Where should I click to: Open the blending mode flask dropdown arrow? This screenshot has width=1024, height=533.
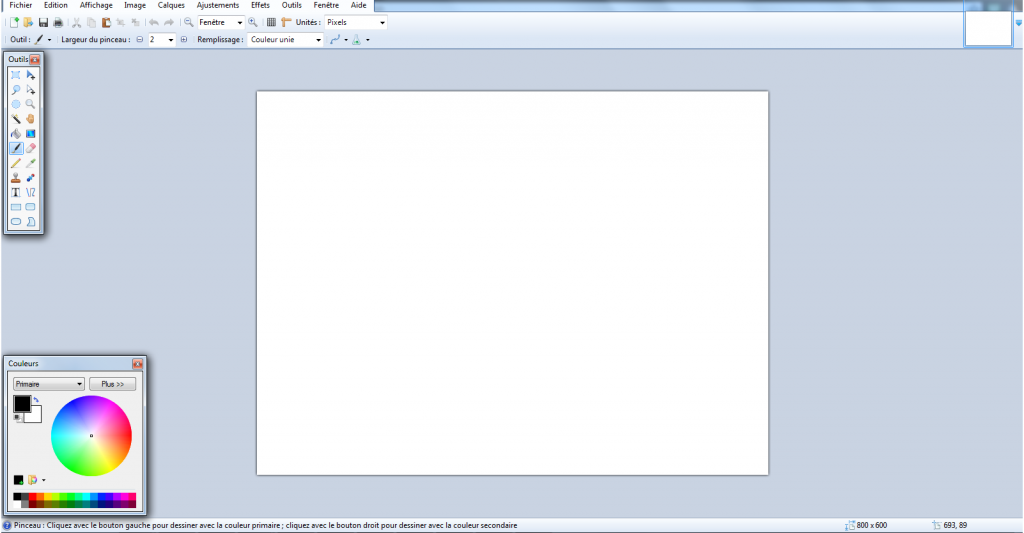pos(368,40)
